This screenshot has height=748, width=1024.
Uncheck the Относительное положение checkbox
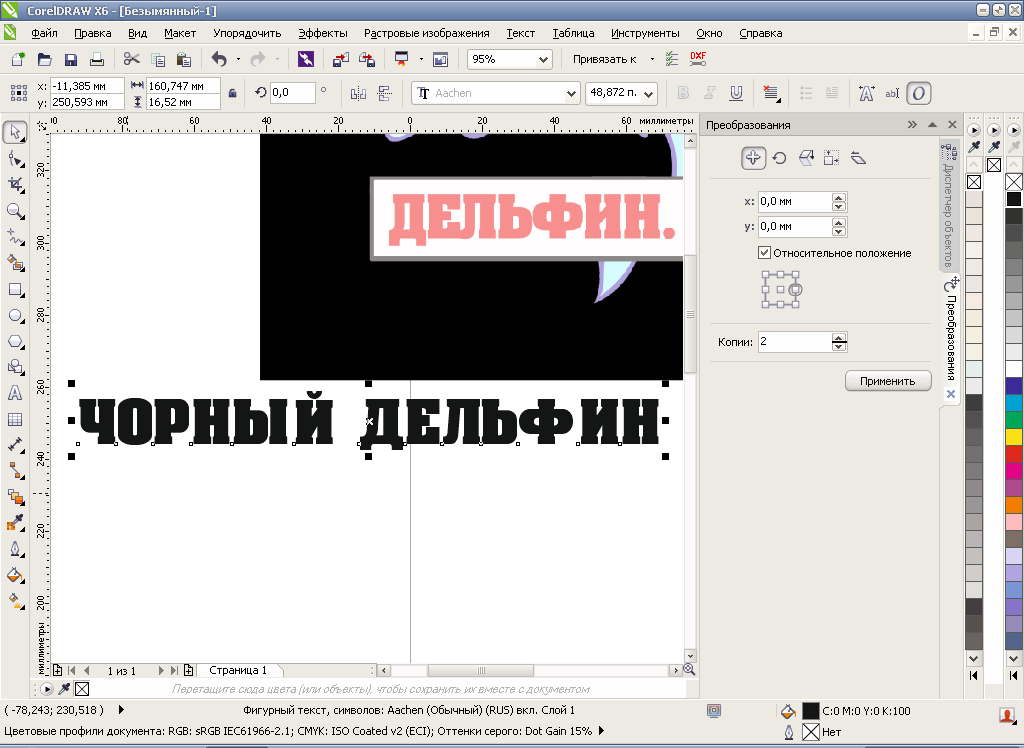click(x=765, y=253)
